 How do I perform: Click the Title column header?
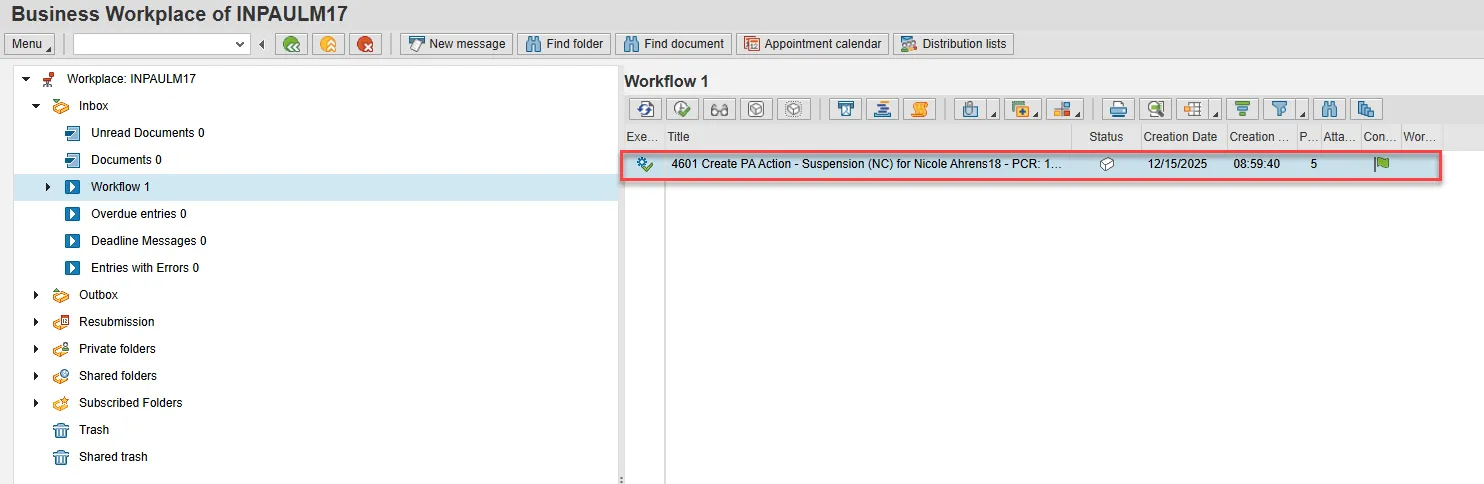tap(868, 137)
